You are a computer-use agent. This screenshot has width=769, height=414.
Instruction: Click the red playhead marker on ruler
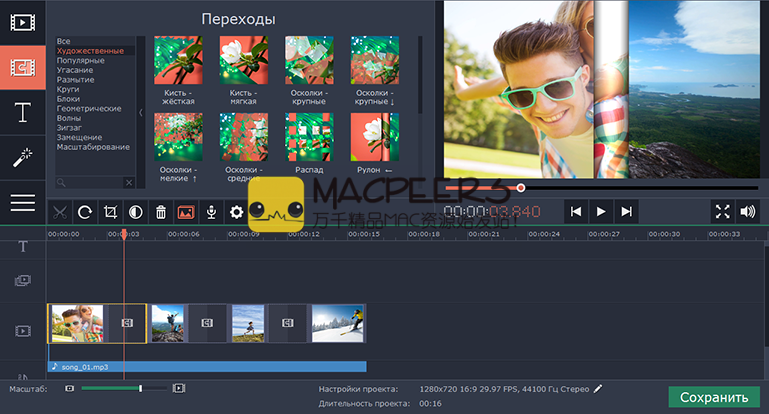pos(124,233)
